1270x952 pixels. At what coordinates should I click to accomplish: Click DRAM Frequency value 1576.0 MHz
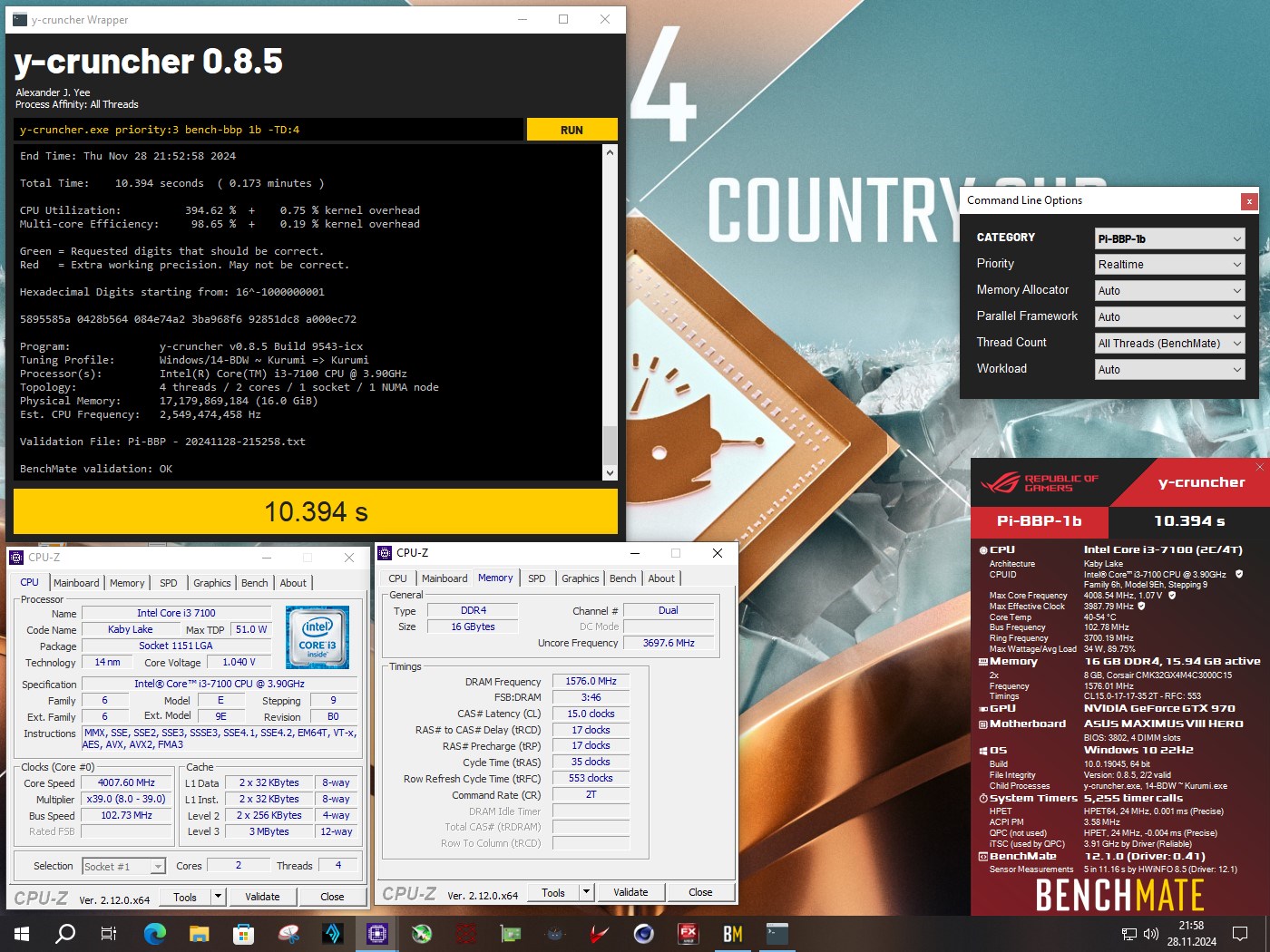[x=591, y=681]
